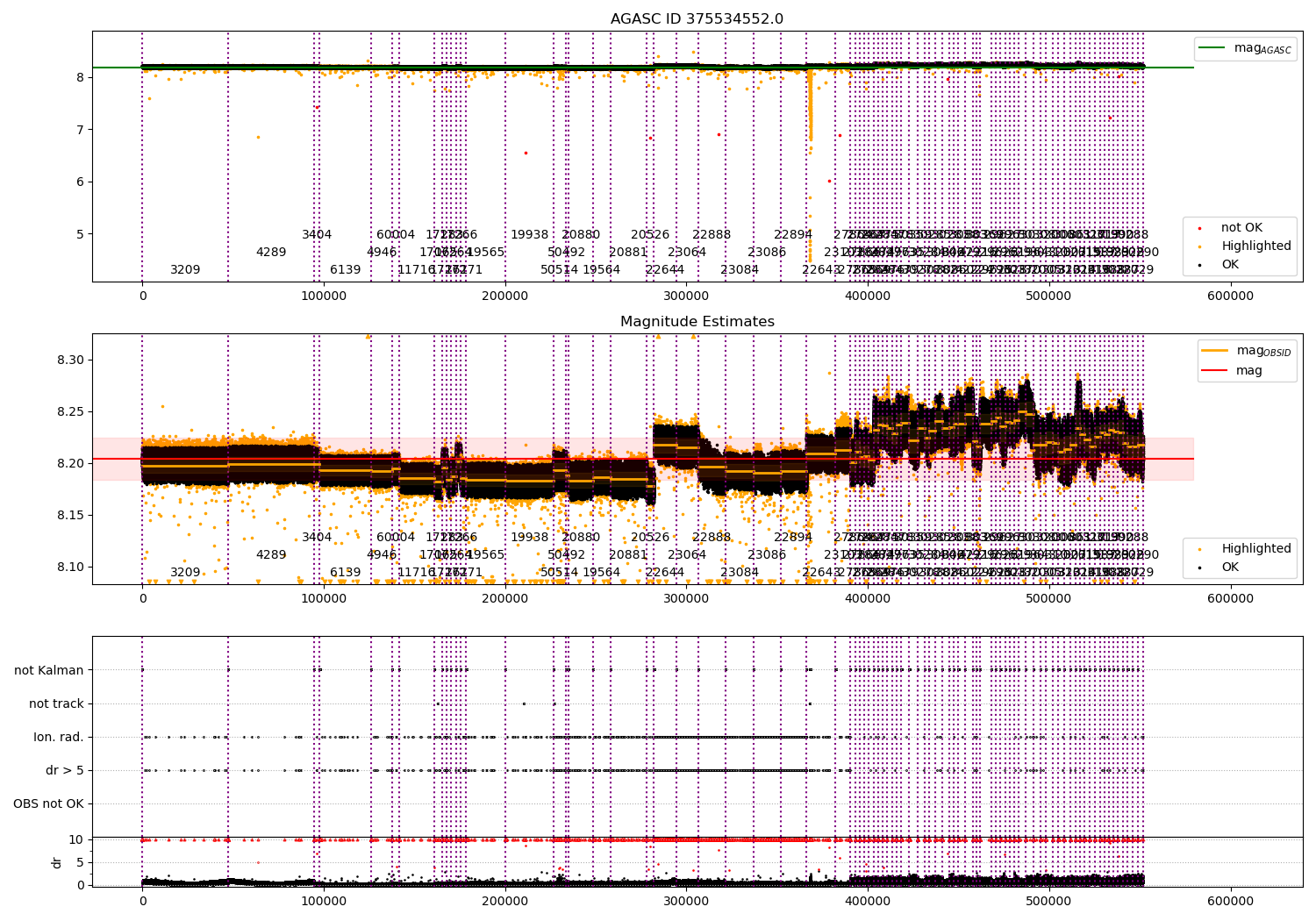Click the "AGASC ID 375534552.0" plot title

click(x=697, y=19)
